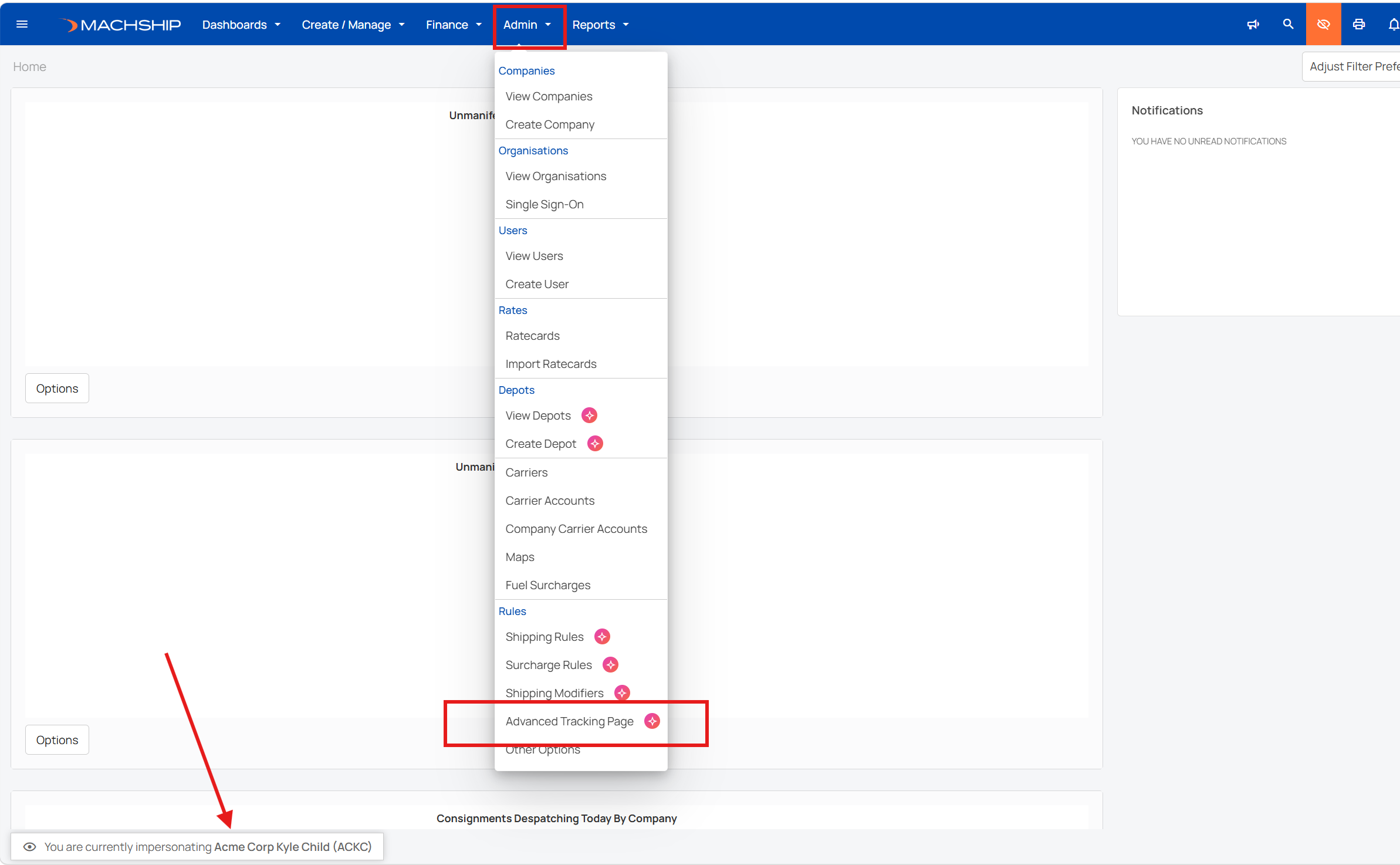Click the Home breadcrumb

coord(29,66)
